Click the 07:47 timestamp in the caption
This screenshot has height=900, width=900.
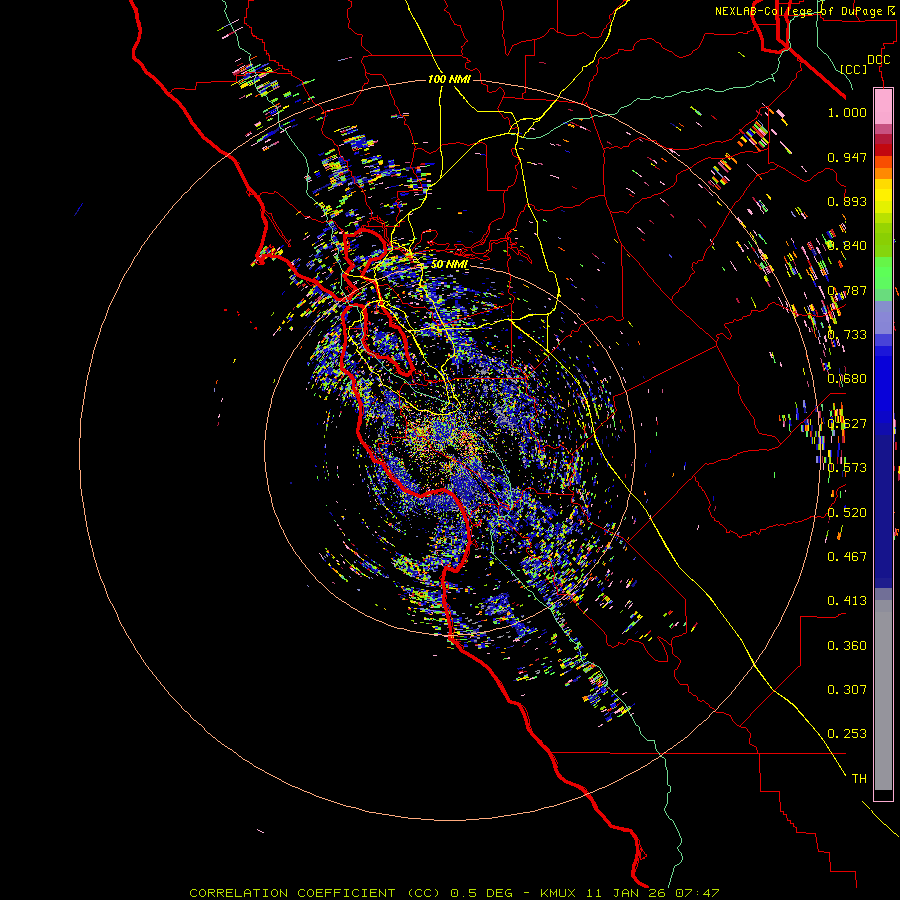(x=696, y=893)
